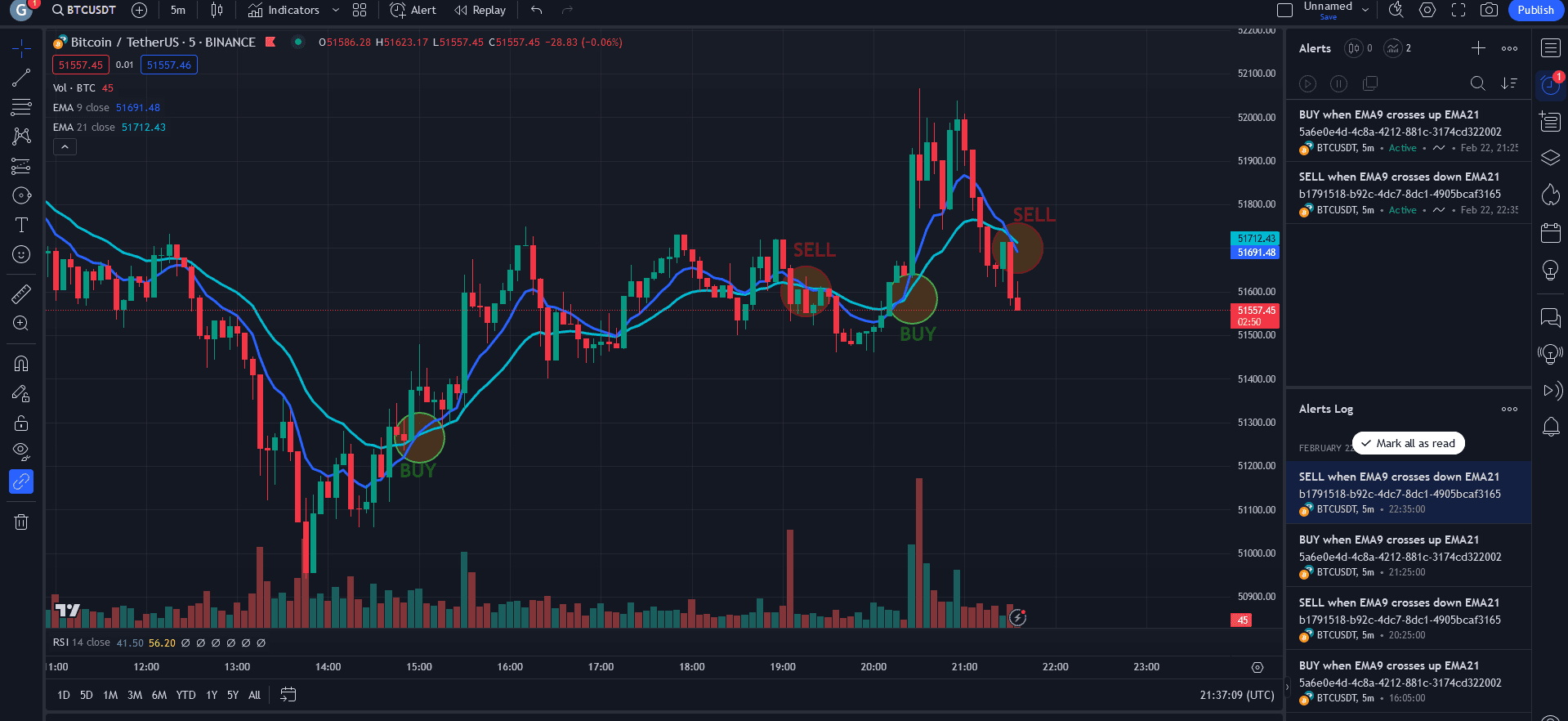Open the alerts clock panel icon
1568x721 pixels.
click(x=1551, y=84)
